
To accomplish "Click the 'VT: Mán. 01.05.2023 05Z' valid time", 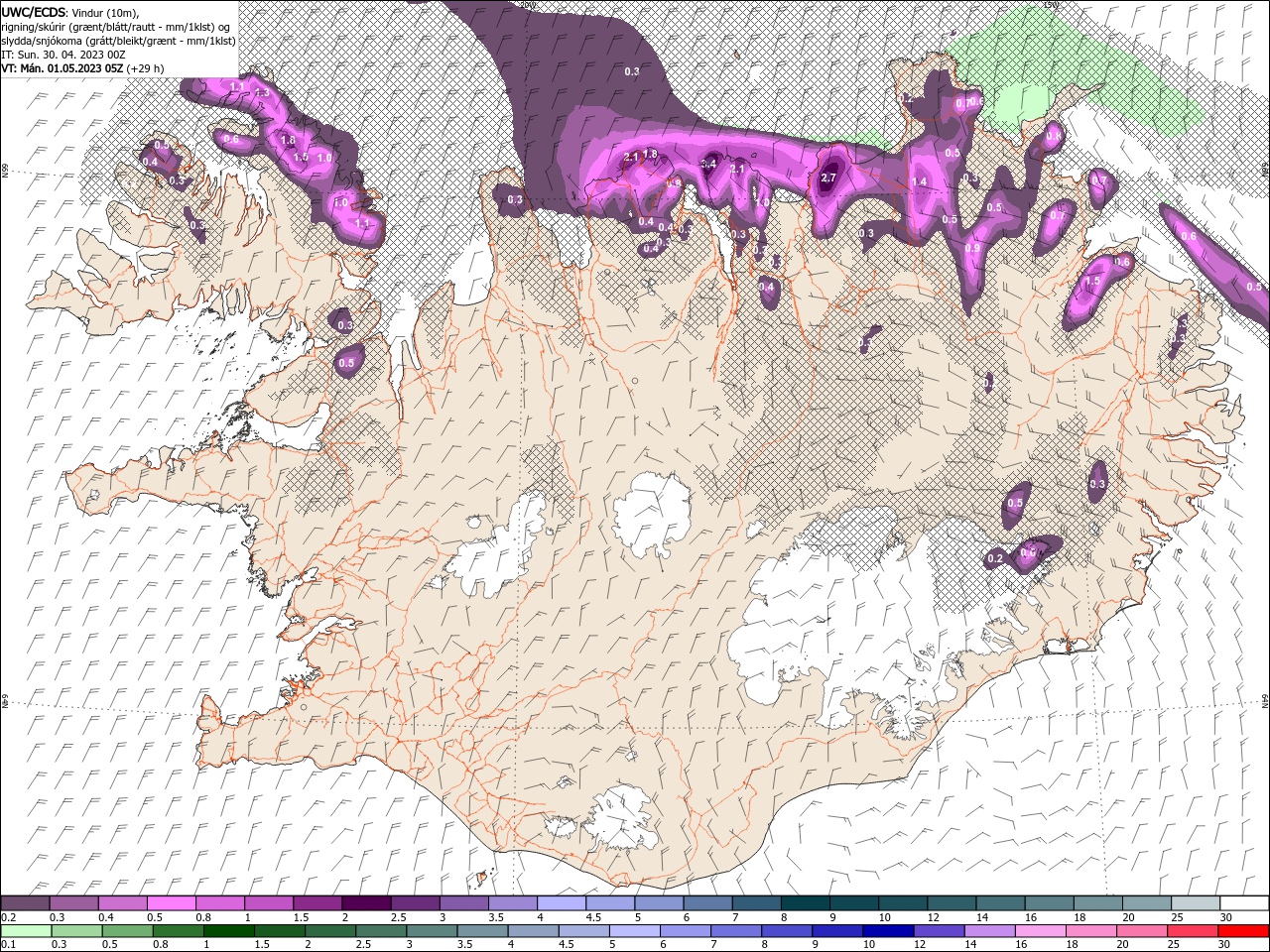I will 62,68.
